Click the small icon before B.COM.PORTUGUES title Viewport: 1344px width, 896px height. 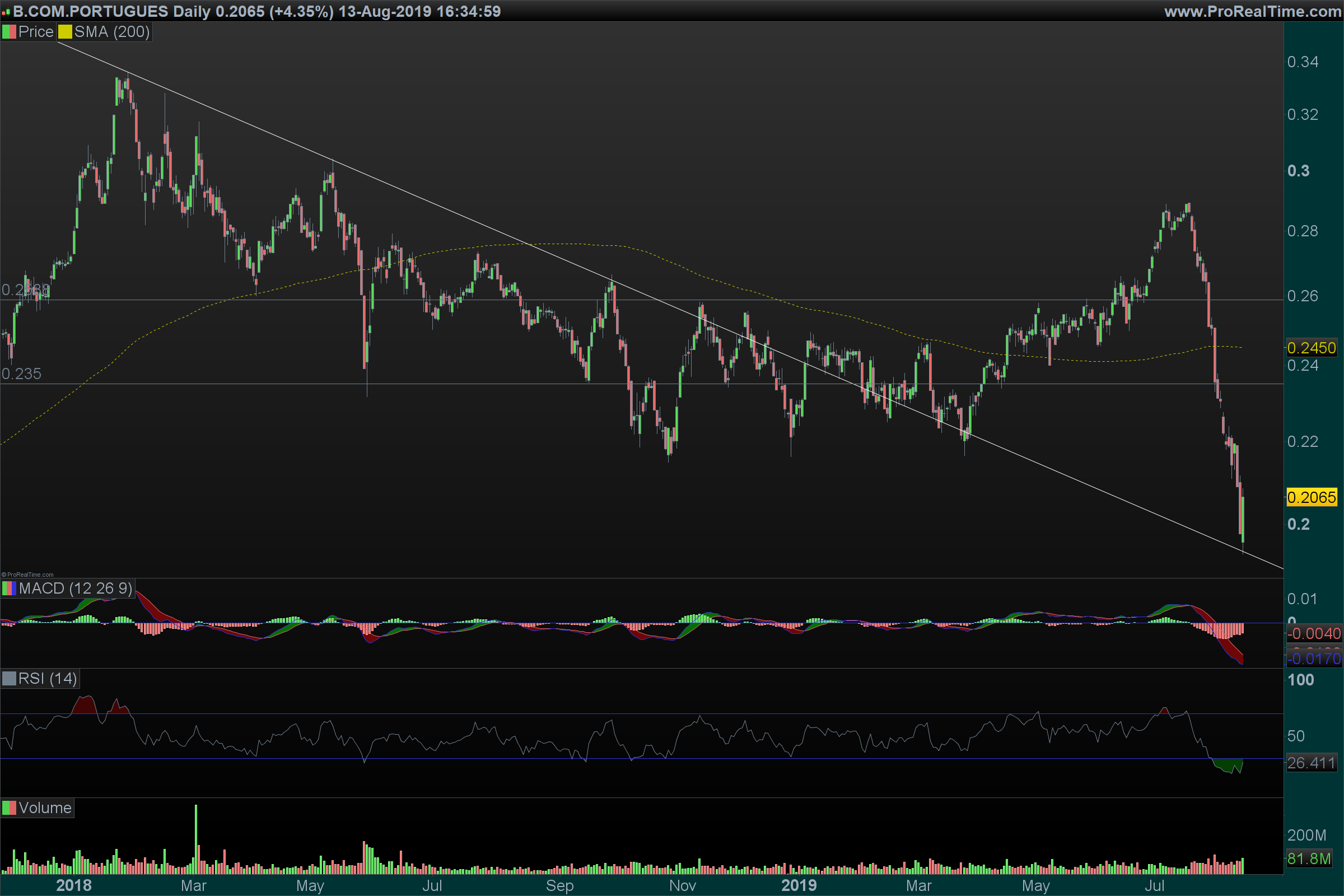[6, 12]
